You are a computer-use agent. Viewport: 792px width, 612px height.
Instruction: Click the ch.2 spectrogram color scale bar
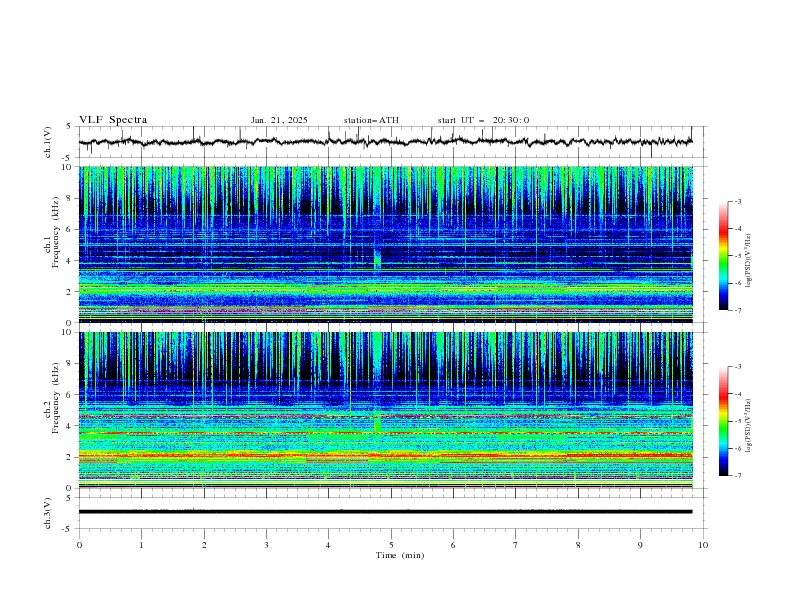pyautogui.click(x=723, y=421)
